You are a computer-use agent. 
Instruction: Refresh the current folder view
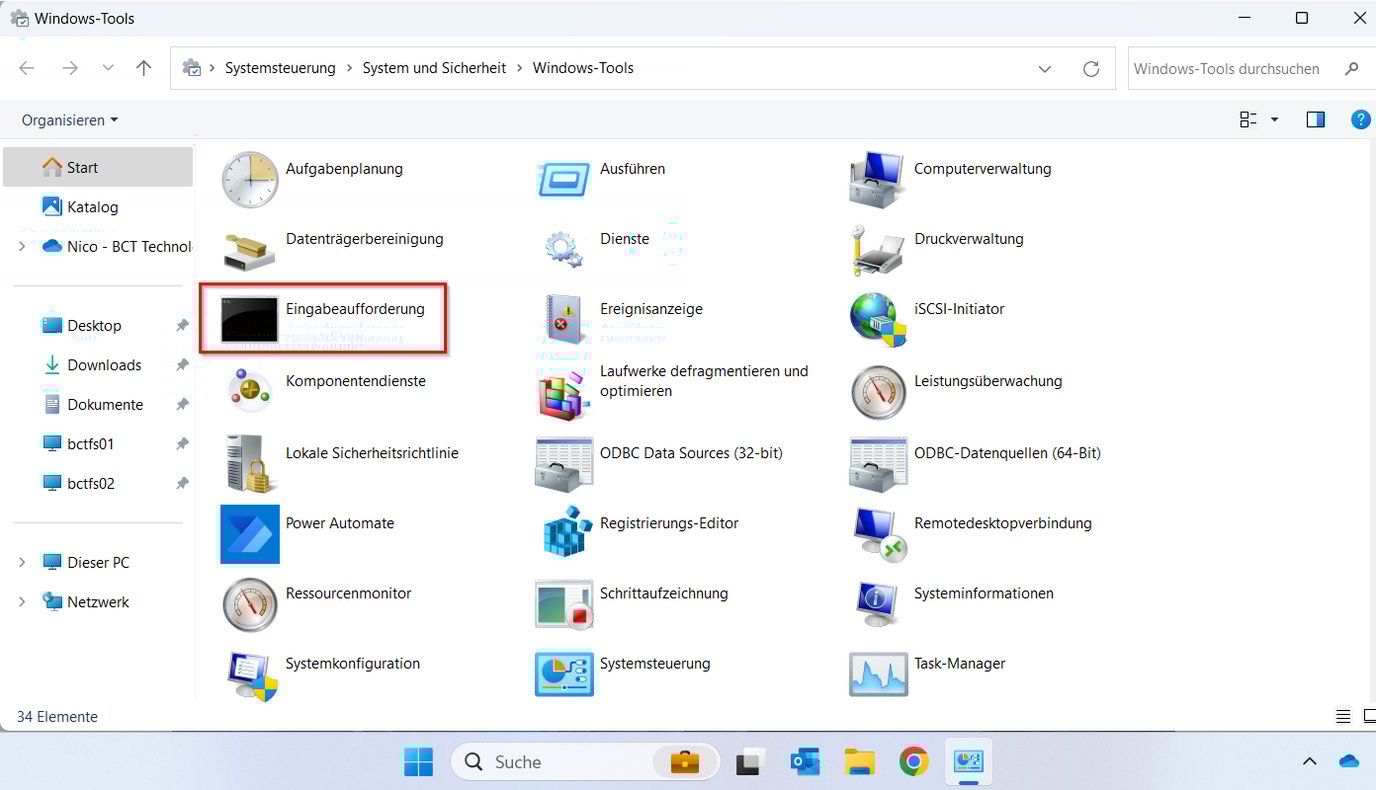click(1091, 69)
